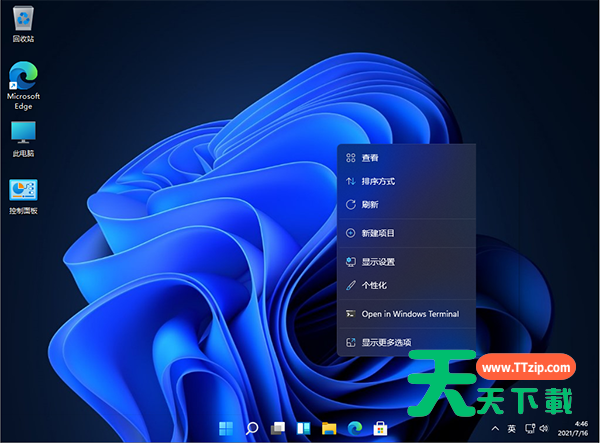
Task: Show hidden system tray icons chevron
Action: pos(493,428)
